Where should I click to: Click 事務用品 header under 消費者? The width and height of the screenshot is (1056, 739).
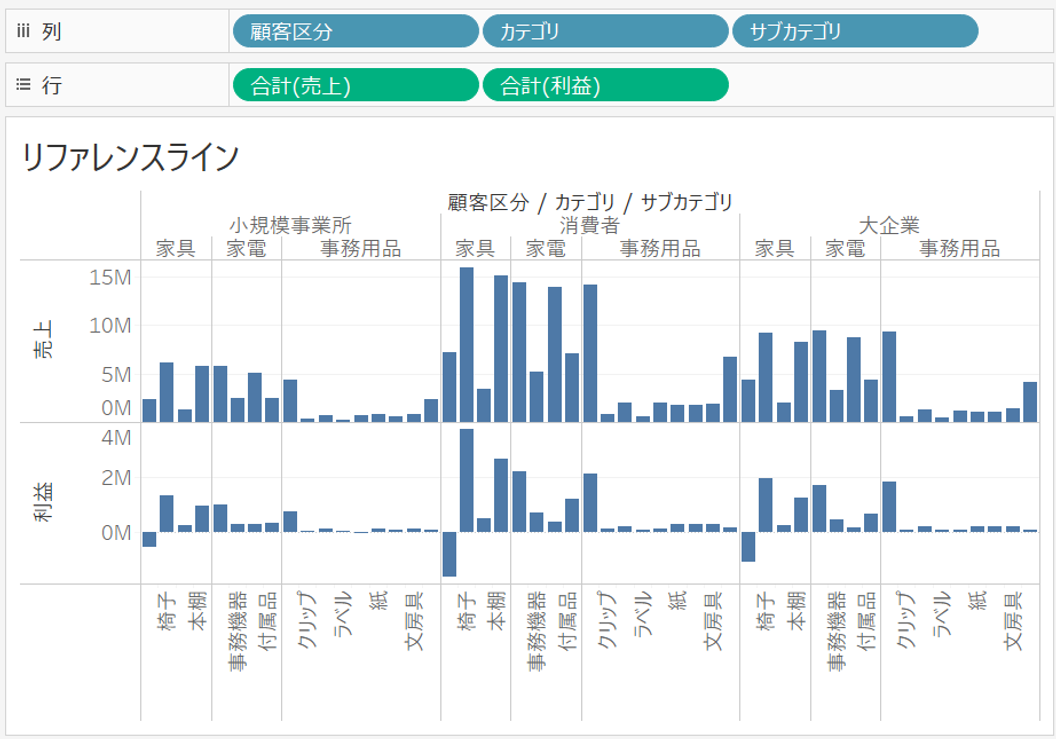(661, 249)
